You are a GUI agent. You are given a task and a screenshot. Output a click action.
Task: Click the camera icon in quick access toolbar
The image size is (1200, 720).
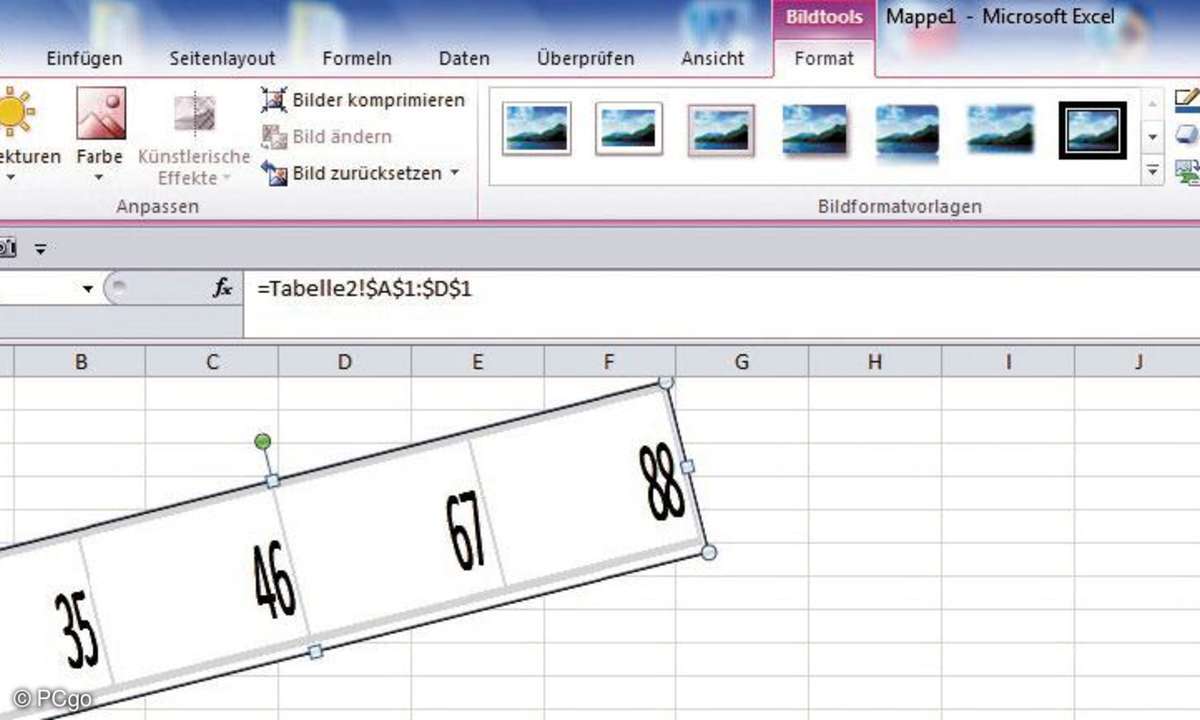coord(6,248)
